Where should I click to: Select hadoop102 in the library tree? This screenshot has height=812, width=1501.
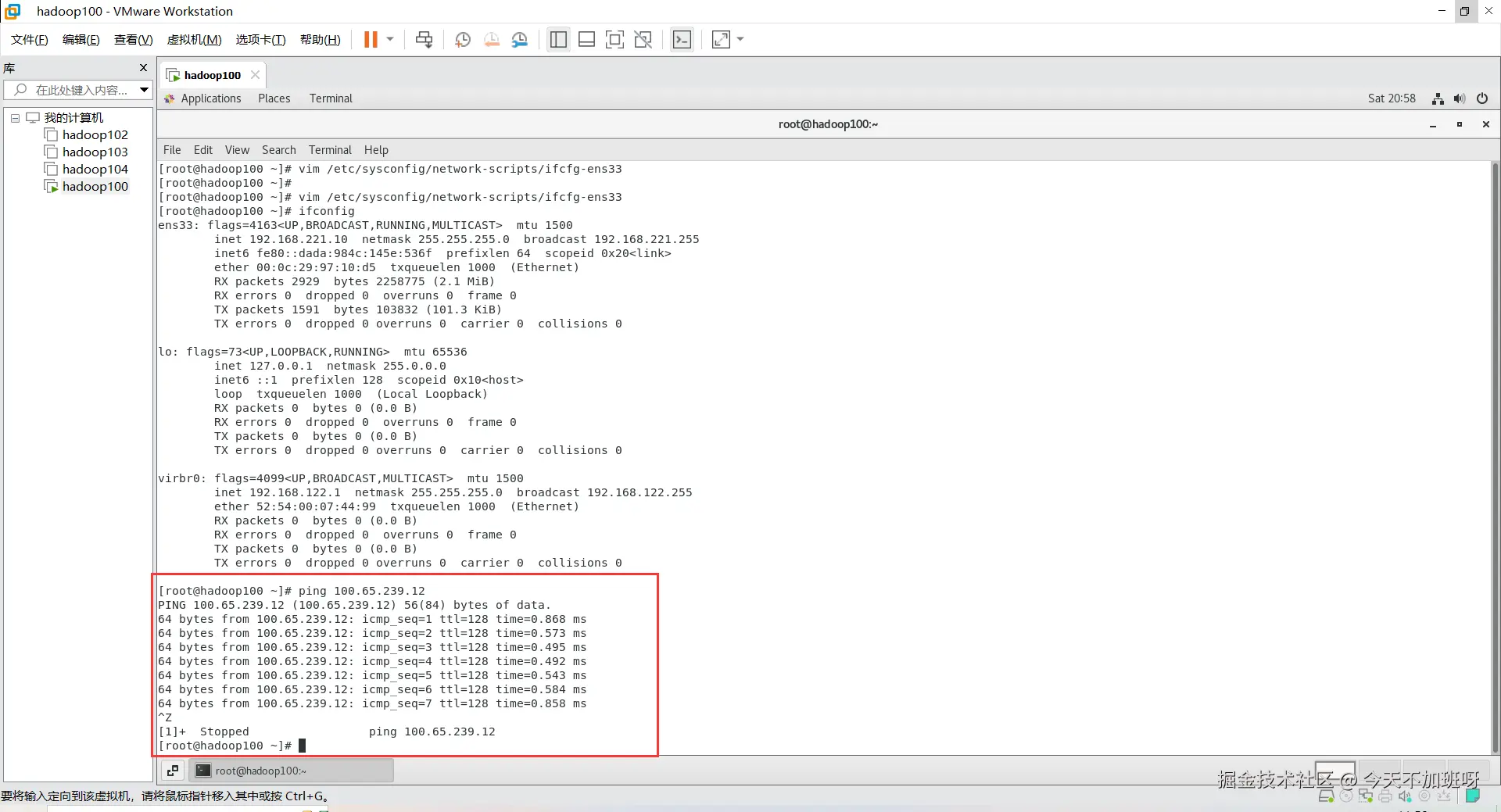(95, 135)
